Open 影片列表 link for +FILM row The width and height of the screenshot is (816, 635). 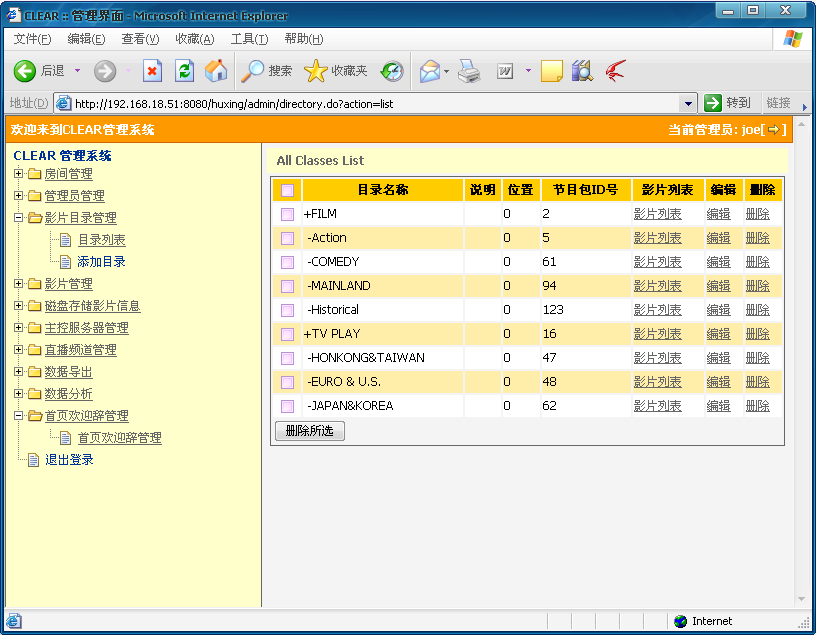[658, 214]
